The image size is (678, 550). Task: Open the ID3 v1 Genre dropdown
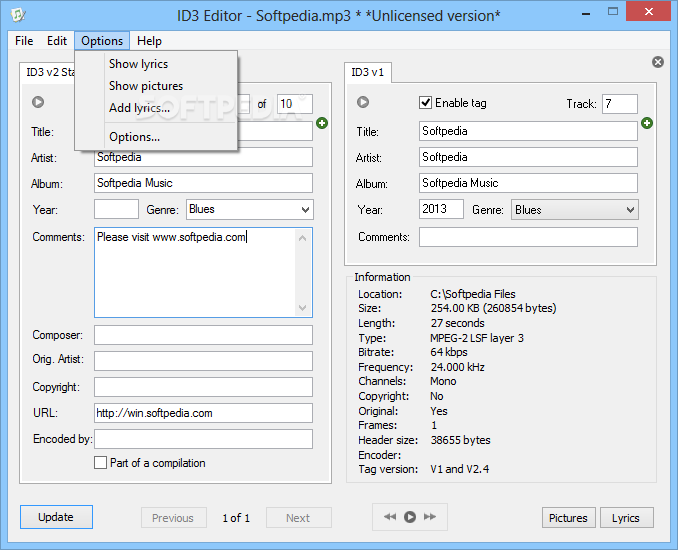[630, 210]
